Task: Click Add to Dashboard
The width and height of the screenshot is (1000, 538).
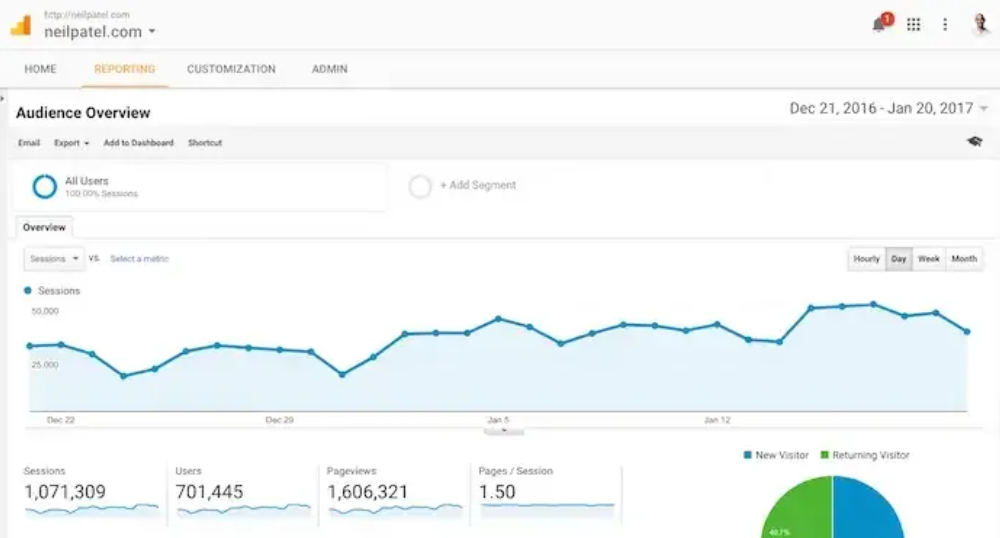Action: pyautogui.click(x=138, y=143)
